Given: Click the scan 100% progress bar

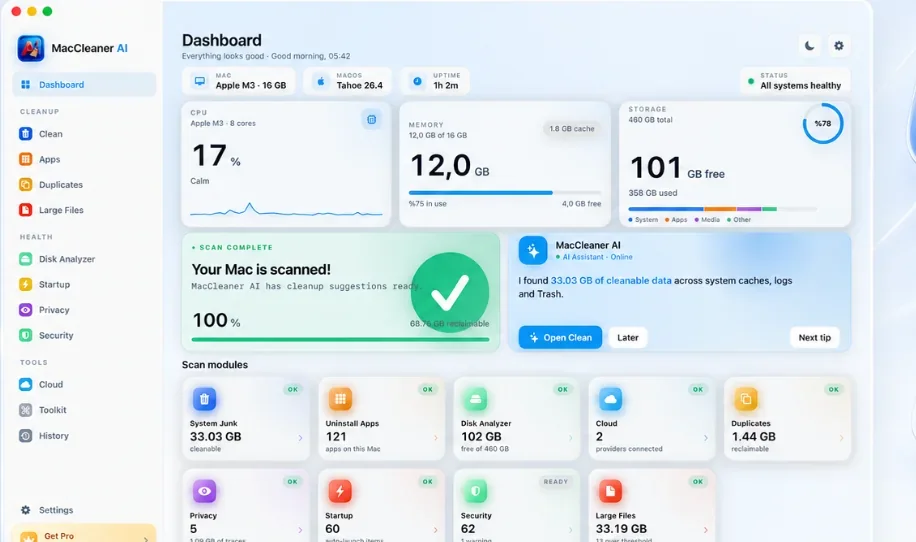Looking at the screenshot, I should (x=341, y=339).
